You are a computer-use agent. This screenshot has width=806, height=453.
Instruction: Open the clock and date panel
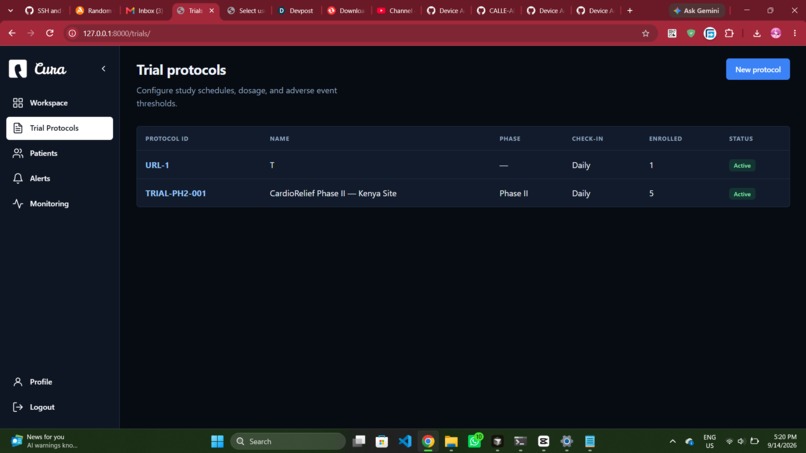click(x=782, y=441)
